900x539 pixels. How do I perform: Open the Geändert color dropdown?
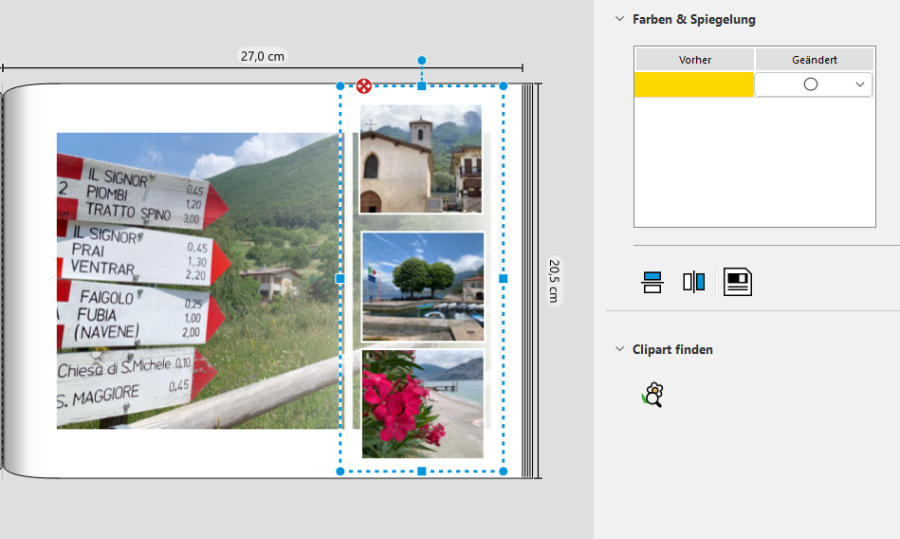pyautogui.click(x=813, y=84)
